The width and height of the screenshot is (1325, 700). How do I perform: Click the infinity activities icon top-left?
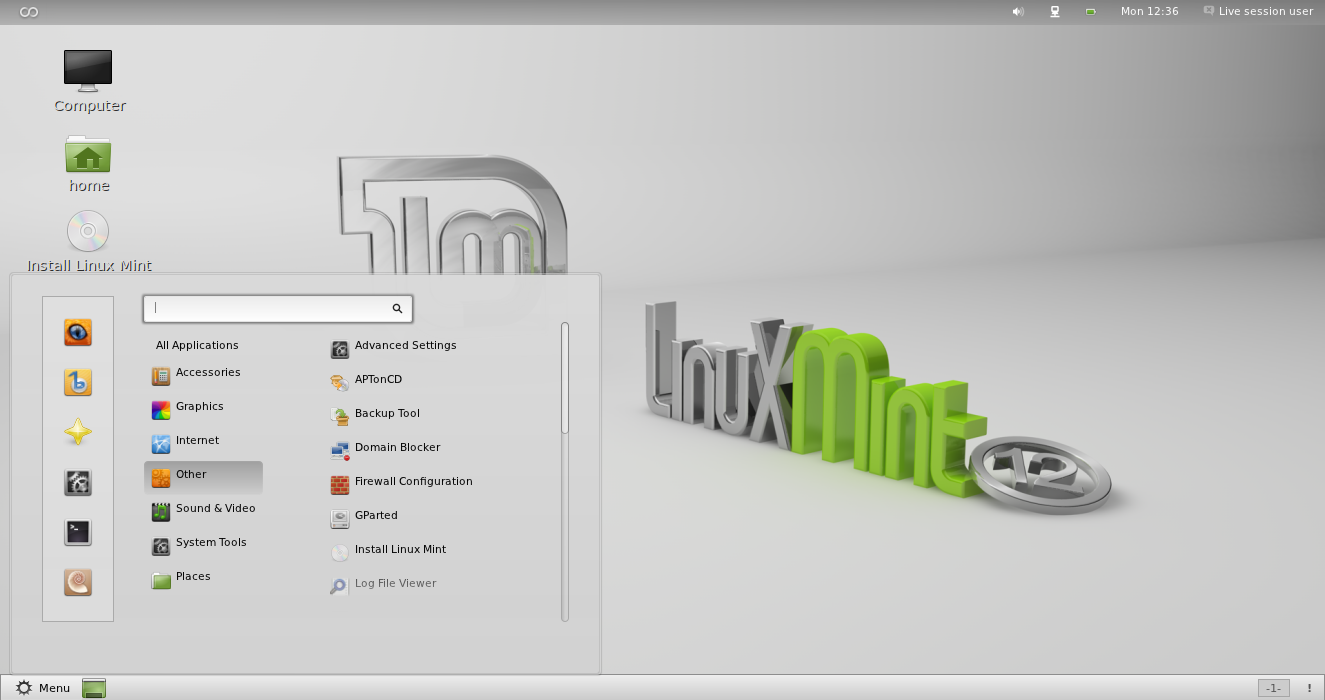coord(29,12)
